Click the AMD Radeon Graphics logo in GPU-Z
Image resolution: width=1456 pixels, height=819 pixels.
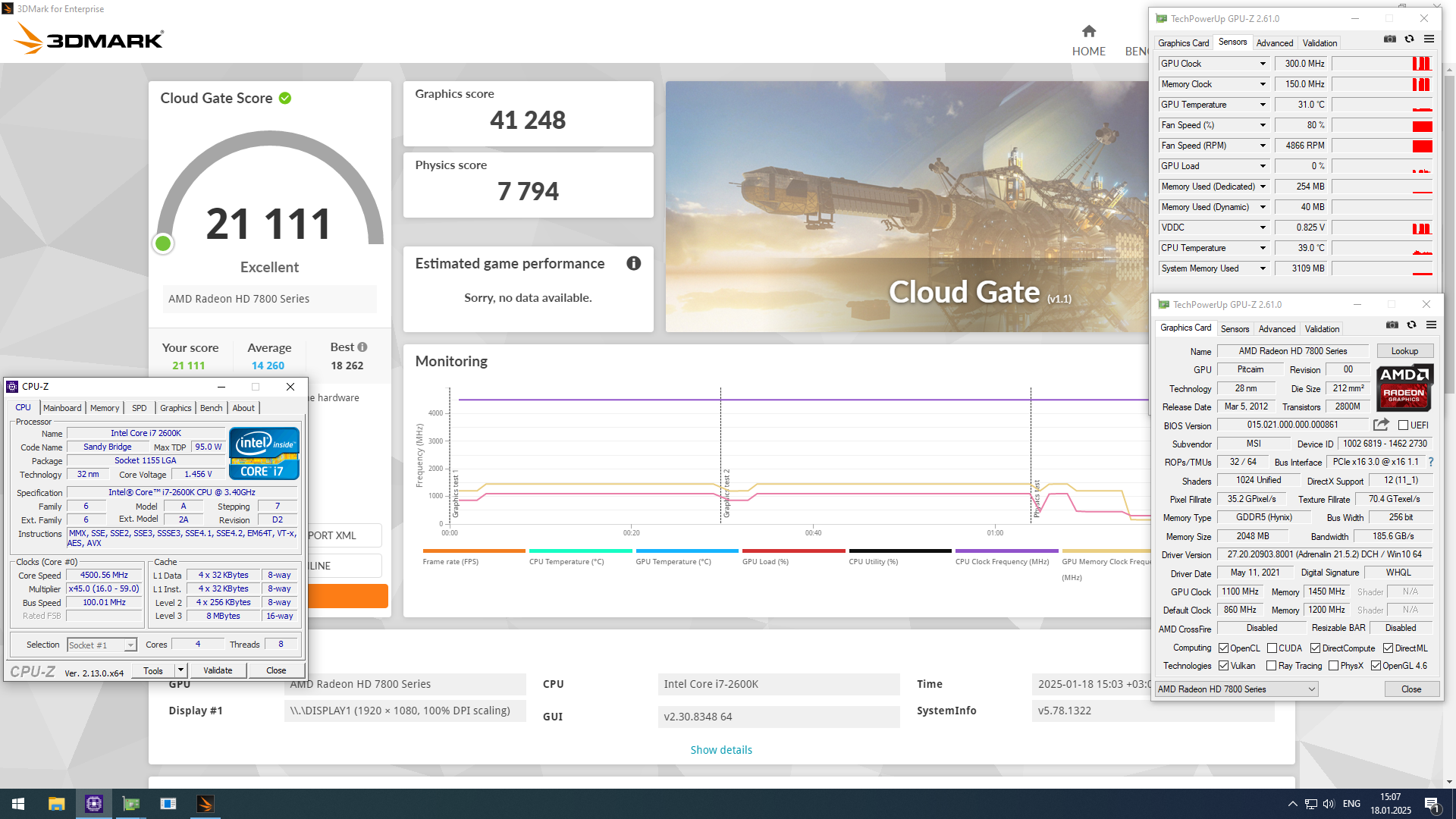(x=1404, y=388)
